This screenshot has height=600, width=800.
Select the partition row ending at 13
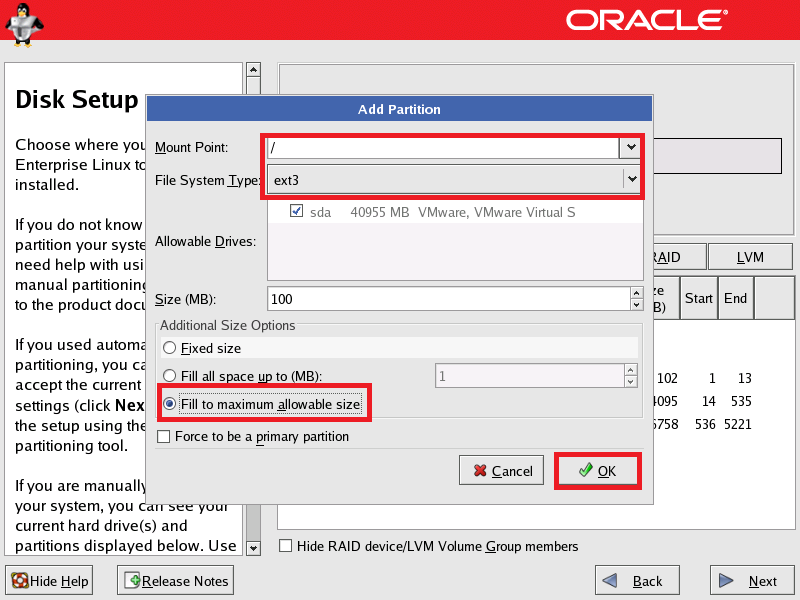click(x=722, y=378)
